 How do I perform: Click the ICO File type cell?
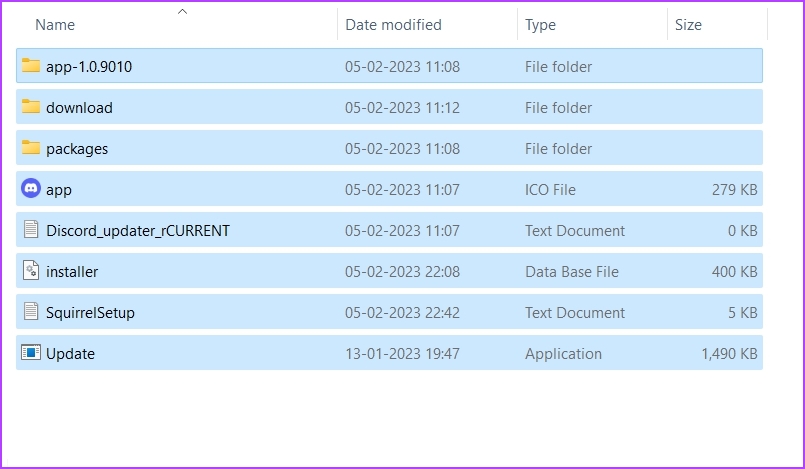(550, 190)
